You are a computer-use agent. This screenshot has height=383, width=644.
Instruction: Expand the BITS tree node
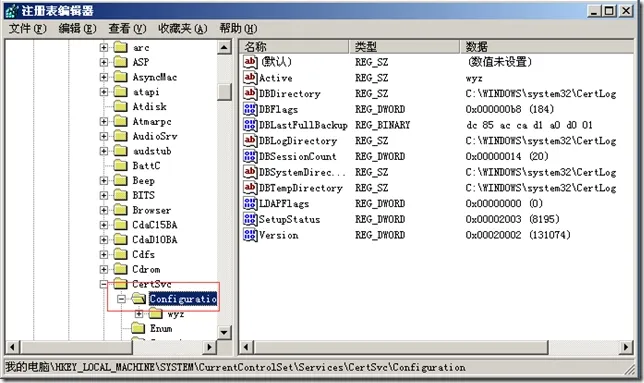pyautogui.click(x=104, y=195)
